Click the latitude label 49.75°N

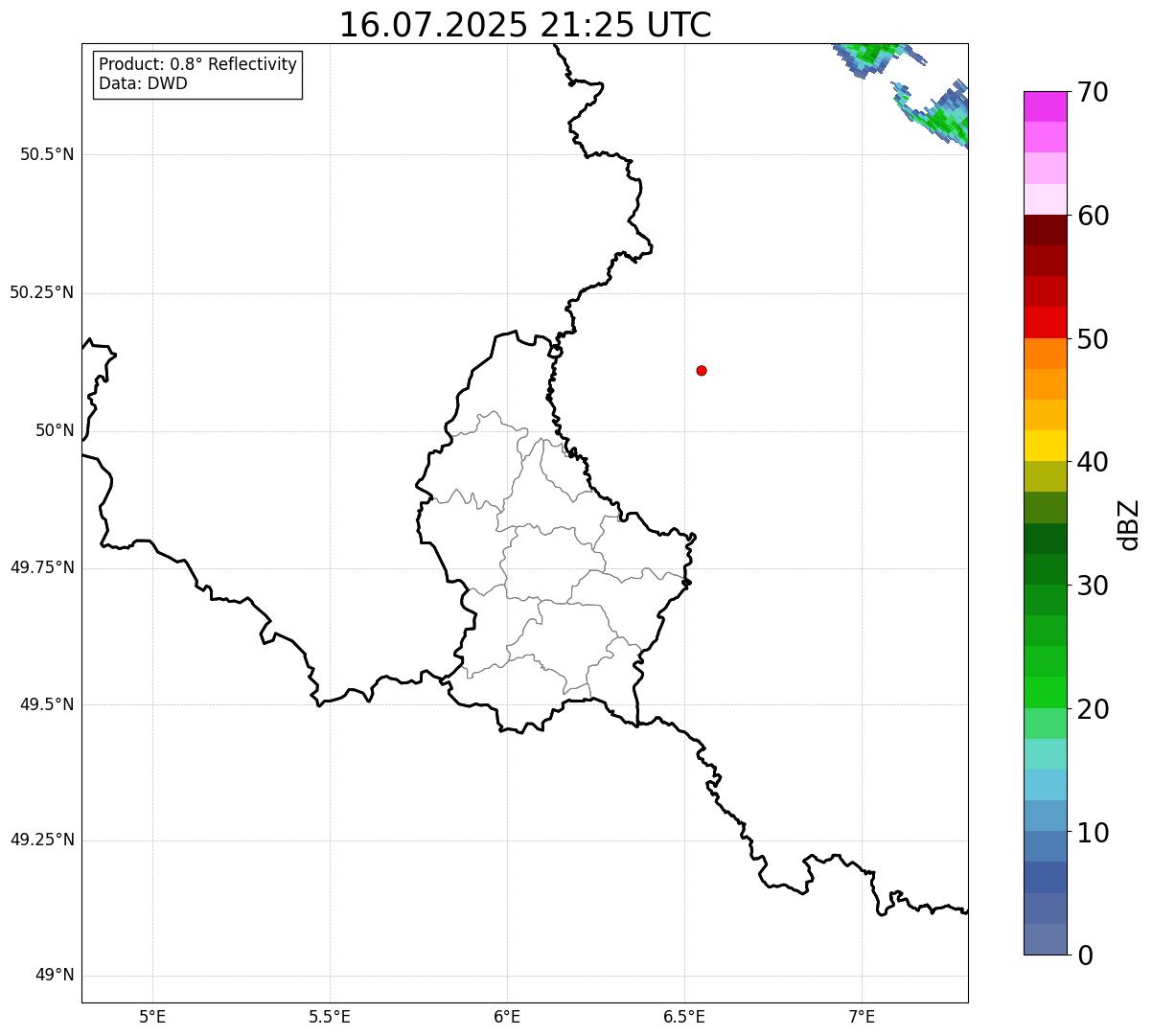[42, 567]
